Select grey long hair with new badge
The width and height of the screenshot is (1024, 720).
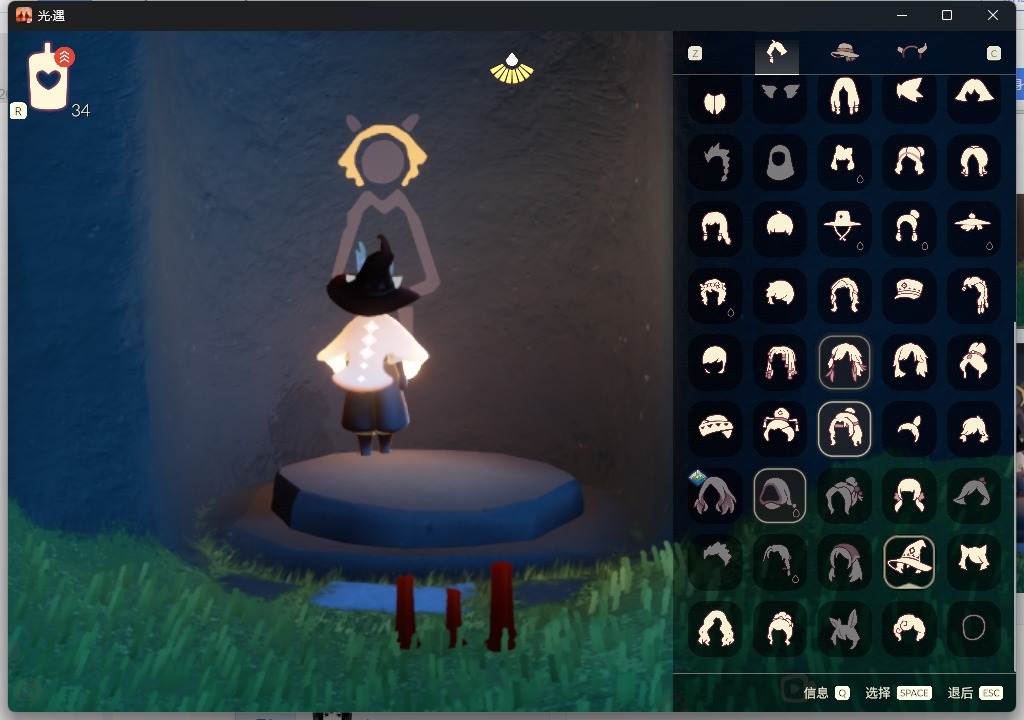point(715,495)
